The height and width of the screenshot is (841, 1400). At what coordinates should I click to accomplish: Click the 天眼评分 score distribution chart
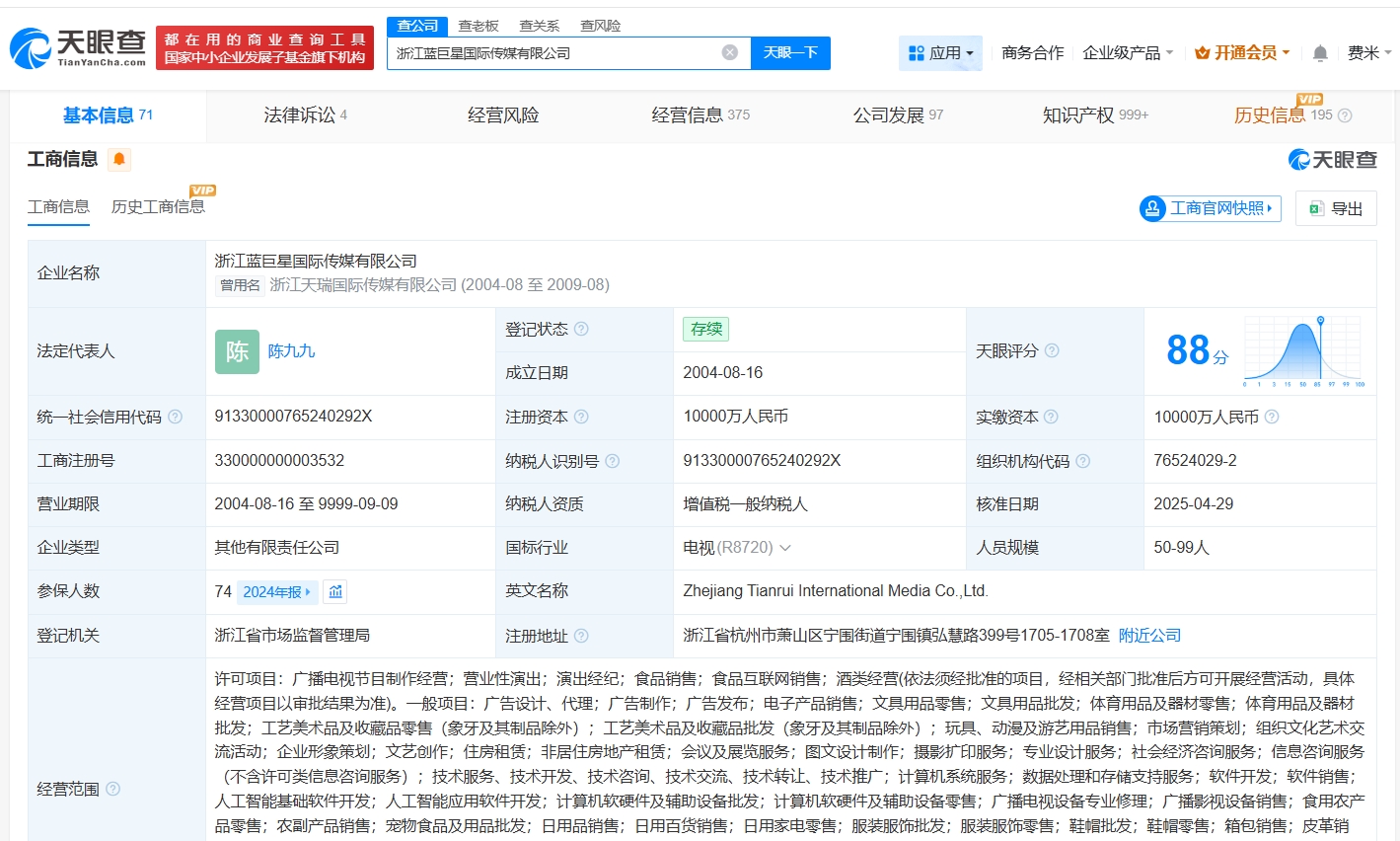click(1303, 352)
